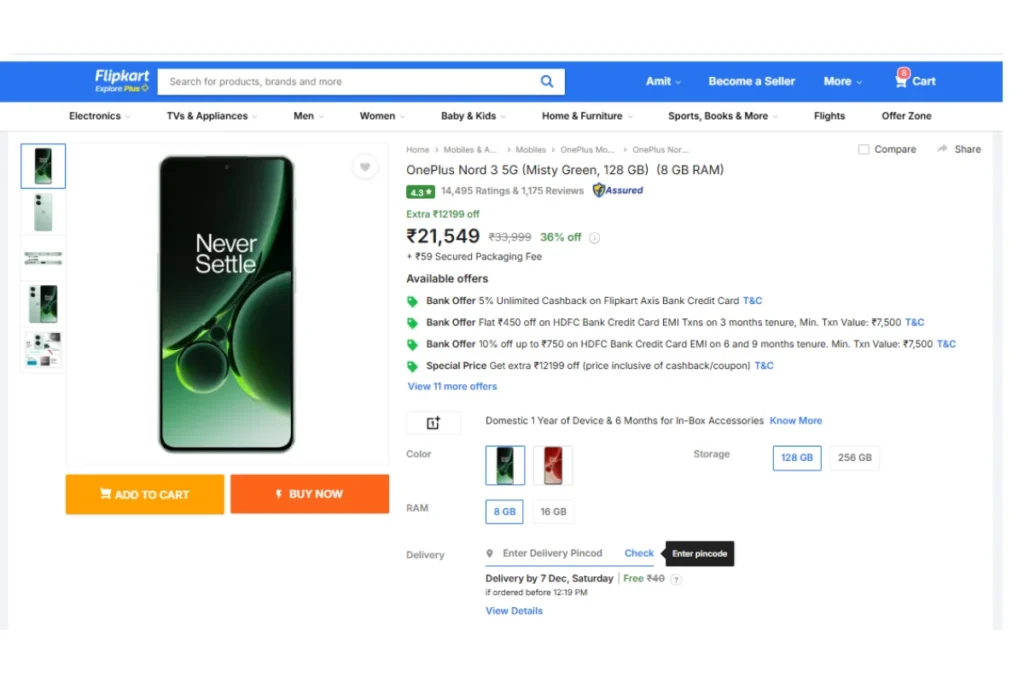Click View Details under delivery

point(514,611)
